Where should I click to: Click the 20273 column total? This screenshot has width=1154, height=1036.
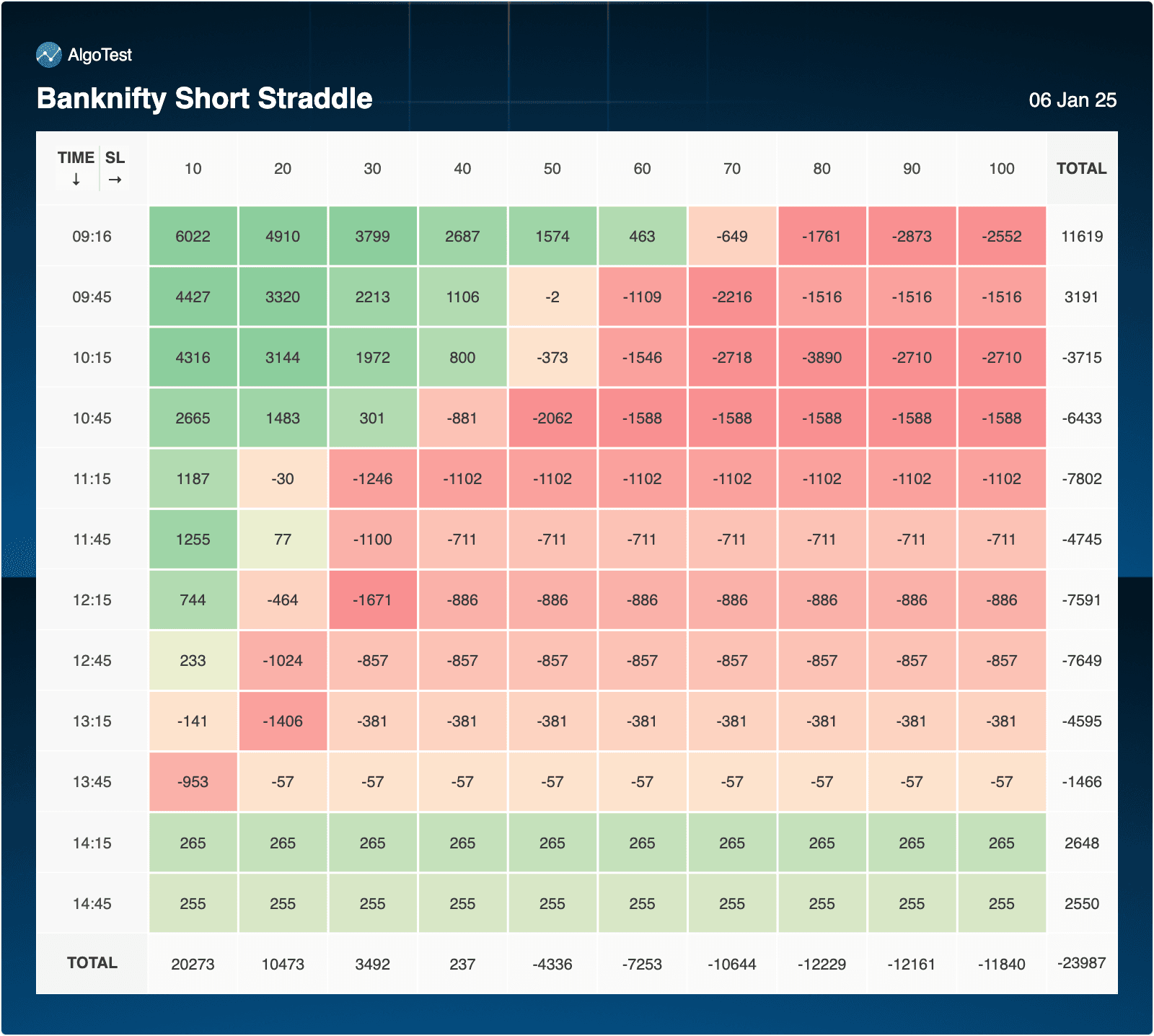click(x=193, y=965)
